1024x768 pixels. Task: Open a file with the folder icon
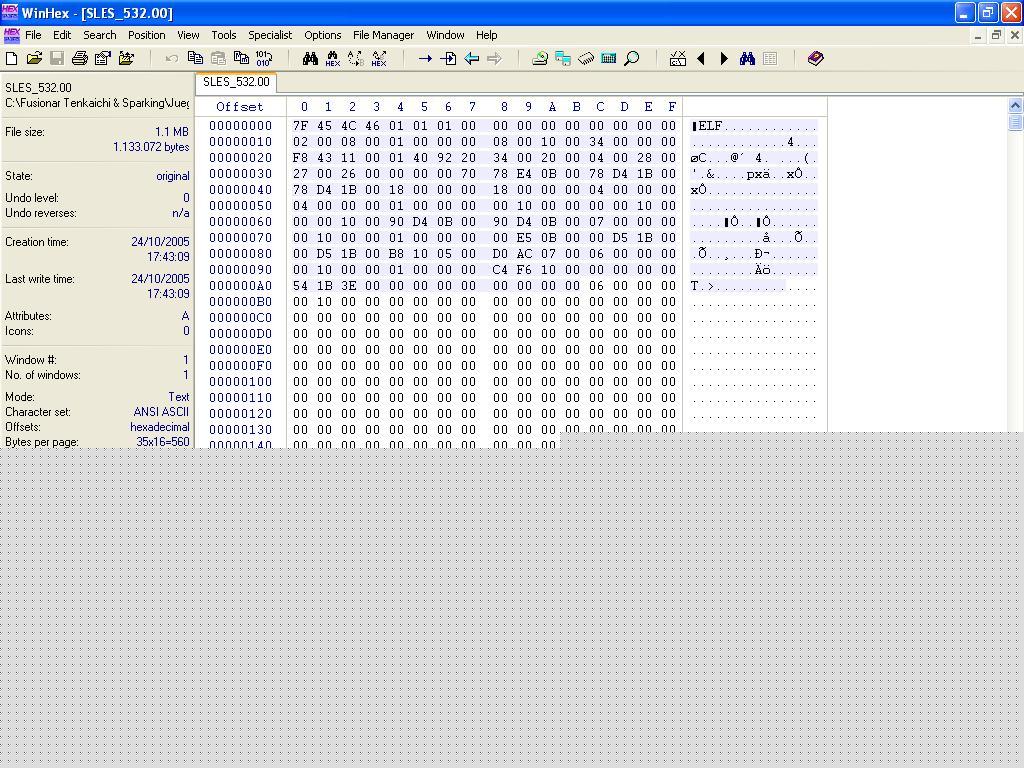pos(34,59)
